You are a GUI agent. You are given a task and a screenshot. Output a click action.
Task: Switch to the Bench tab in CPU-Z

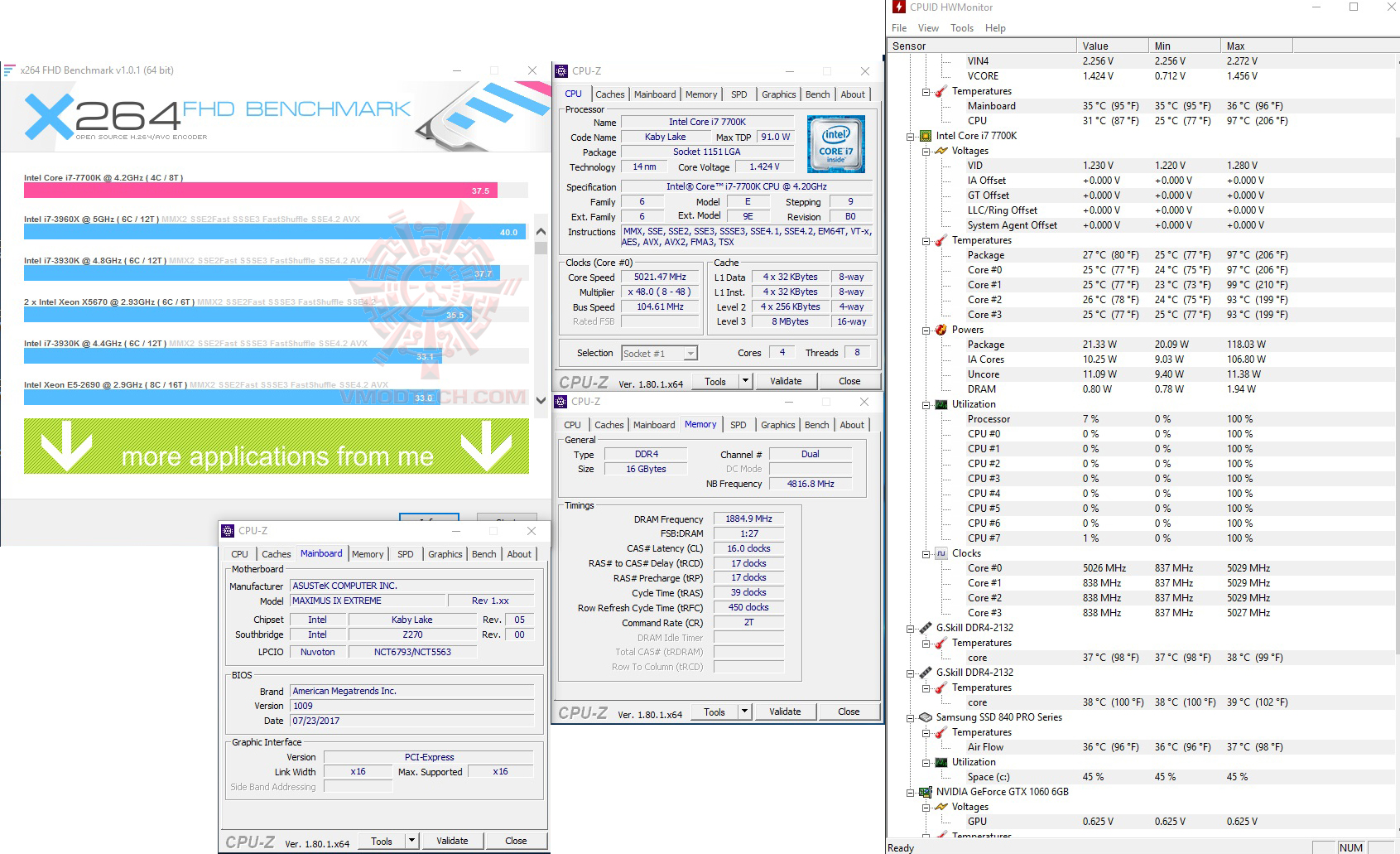tap(817, 94)
